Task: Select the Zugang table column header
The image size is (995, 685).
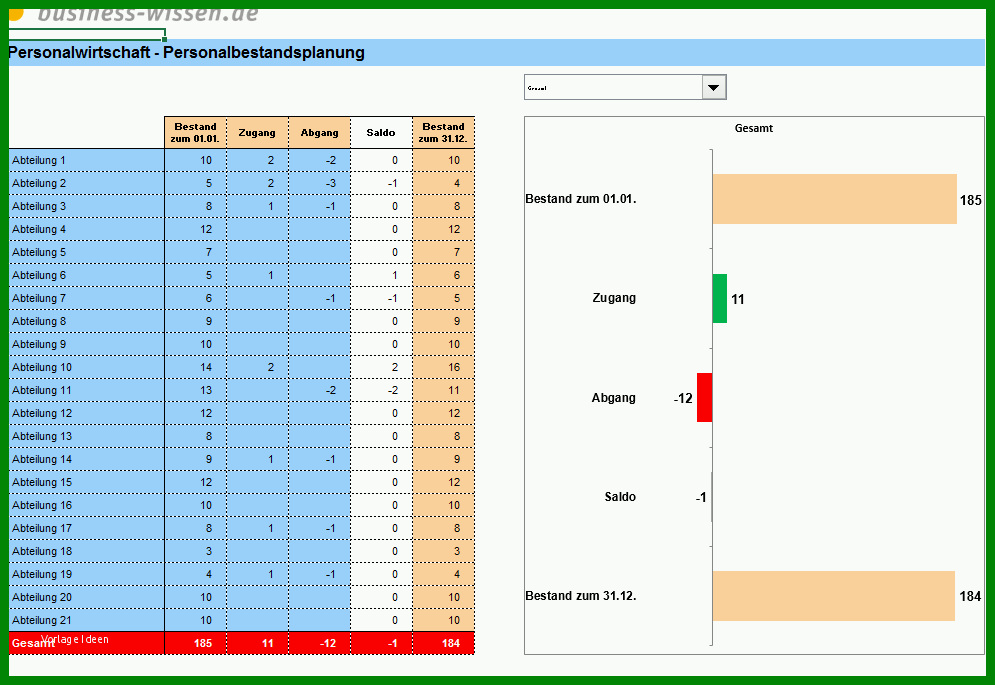Action: pyautogui.click(x=257, y=133)
